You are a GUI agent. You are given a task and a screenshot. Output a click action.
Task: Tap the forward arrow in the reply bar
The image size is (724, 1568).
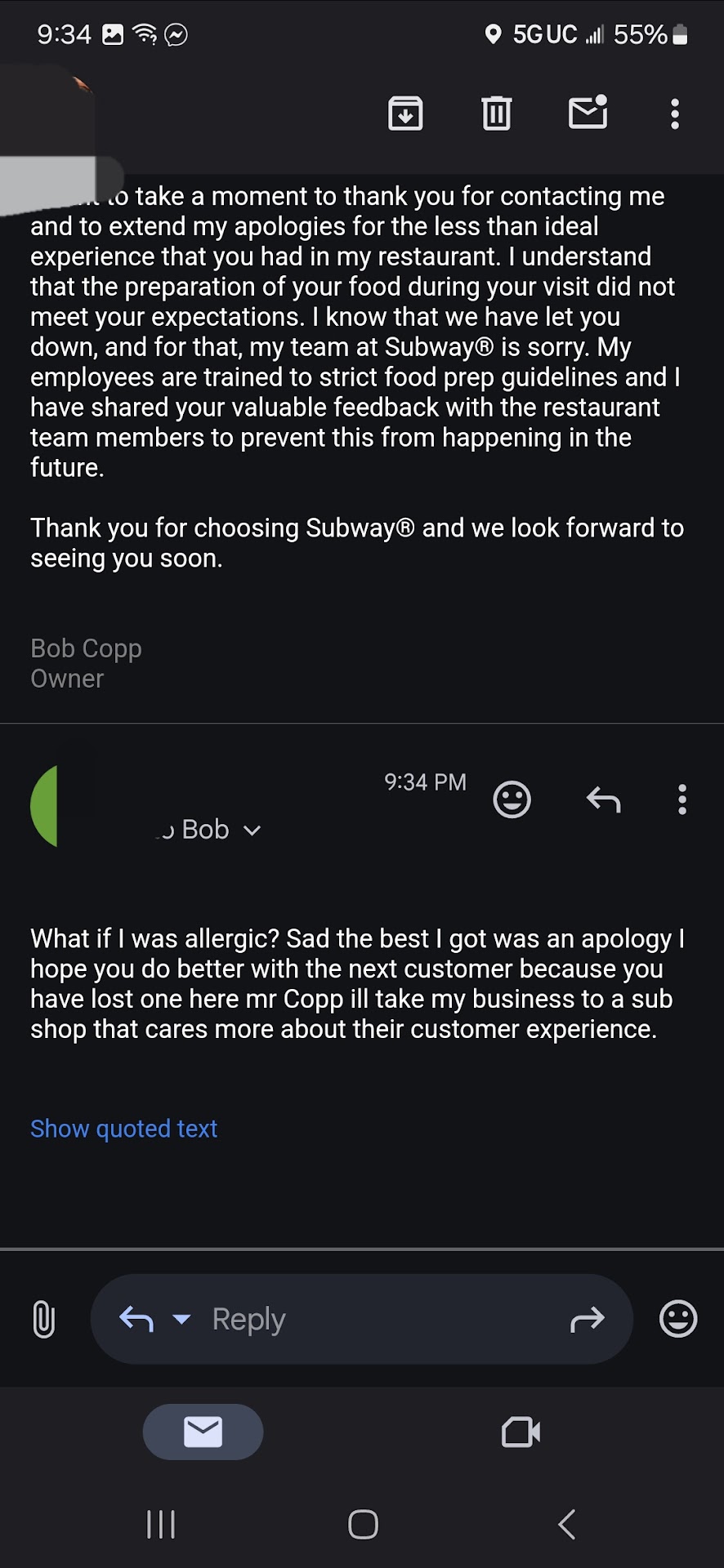[587, 1319]
